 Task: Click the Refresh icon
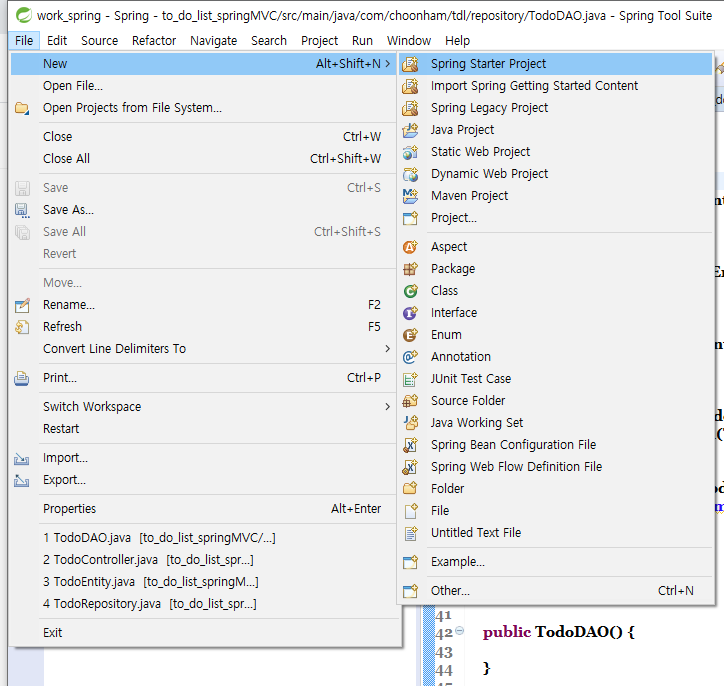tap(22, 327)
